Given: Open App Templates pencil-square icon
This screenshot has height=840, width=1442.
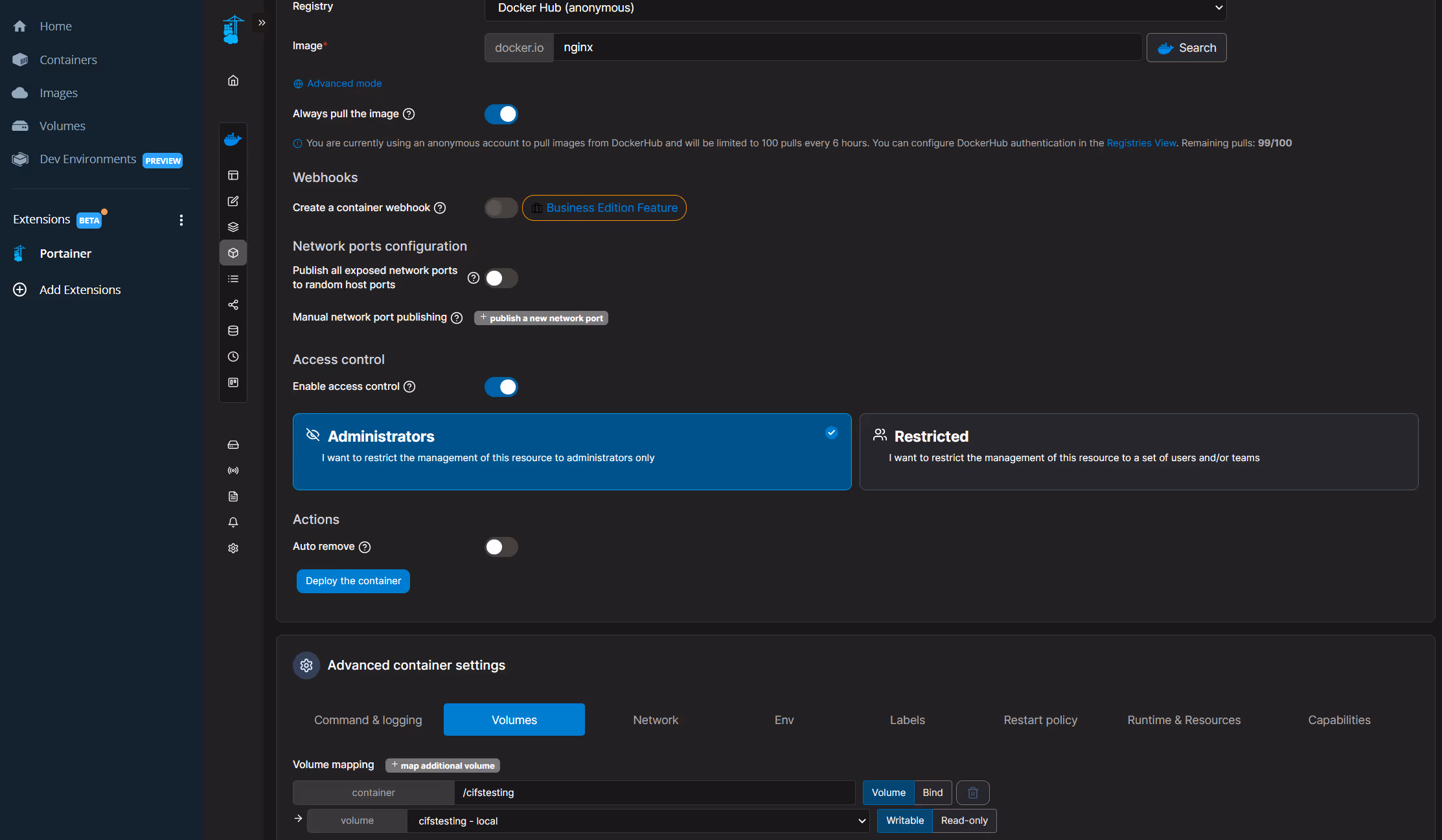Looking at the screenshot, I should 233,201.
